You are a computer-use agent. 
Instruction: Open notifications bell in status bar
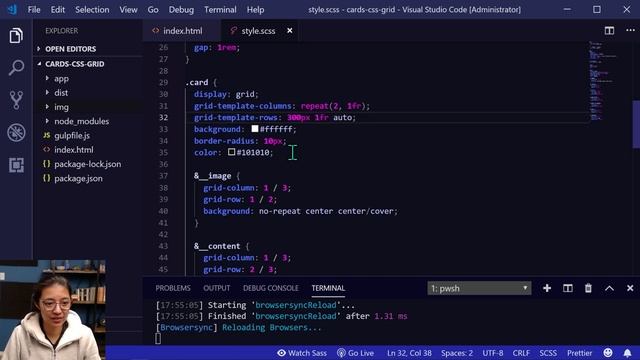click(627, 353)
